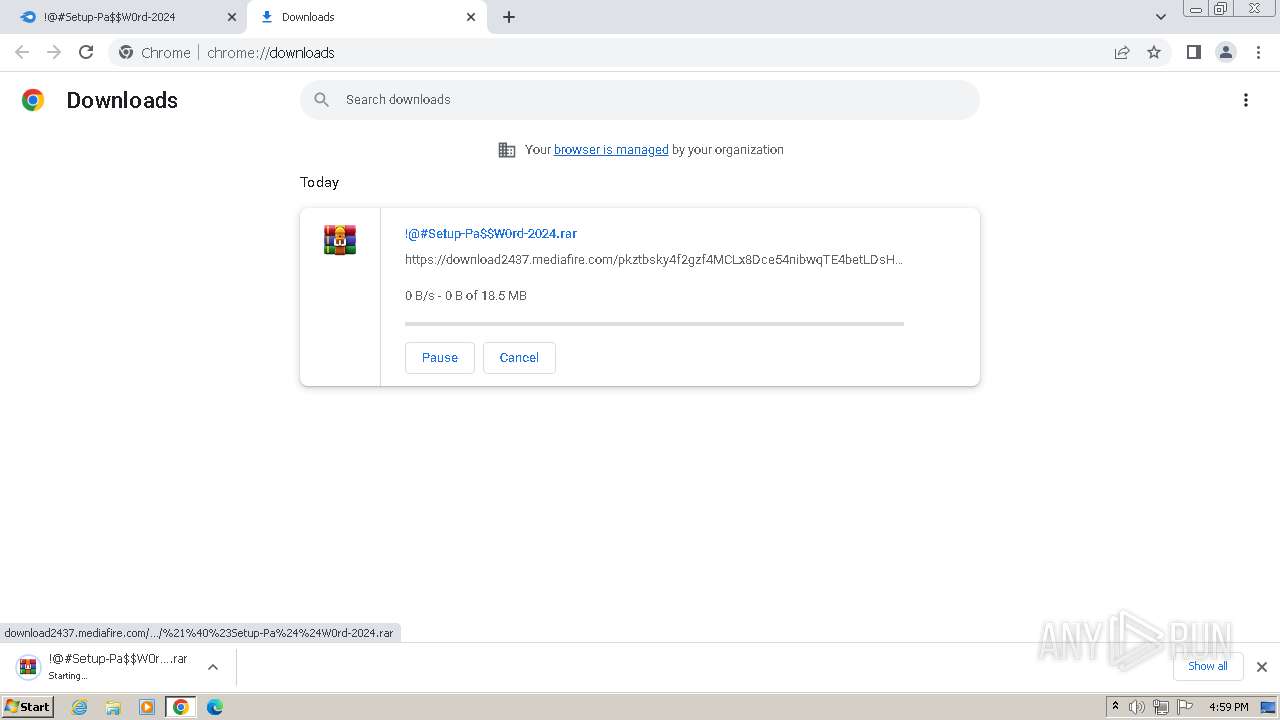Image resolution: width=1280 pixels, height=720 pixels.
Task: Click the browser Back arrow
Action: pos(22,52)
